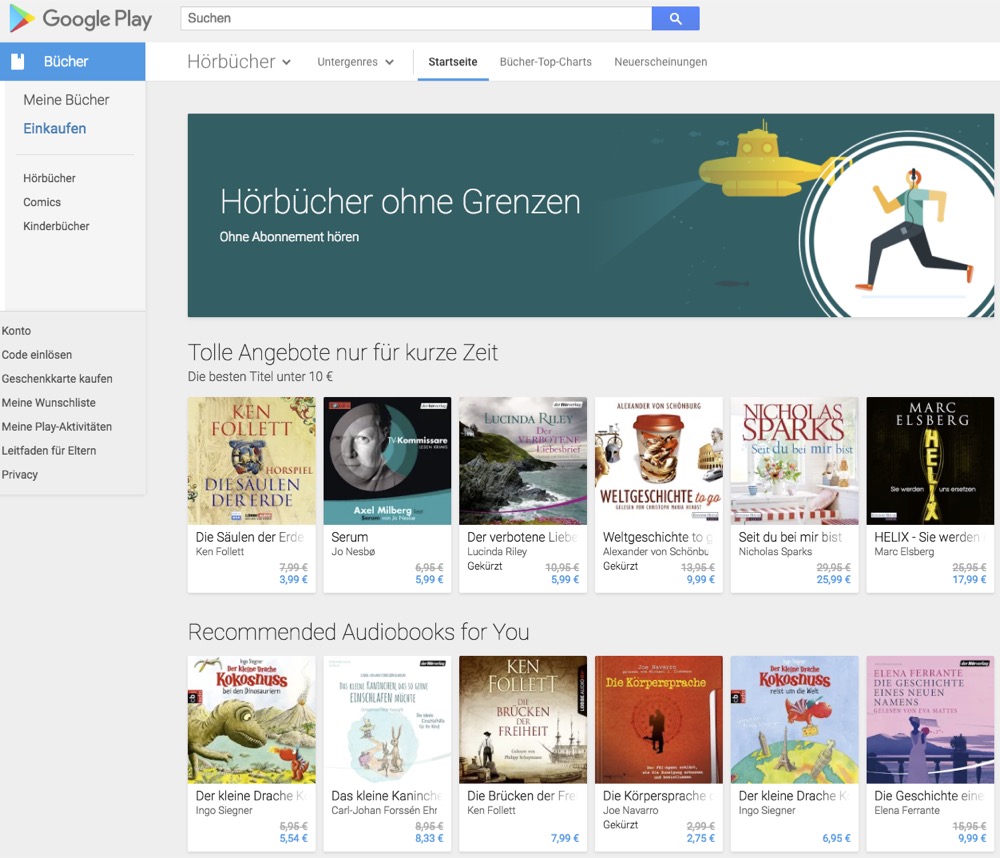Go to Kinderbücher category
Screen dimensions: 1000x858
[x=56, y=226]
